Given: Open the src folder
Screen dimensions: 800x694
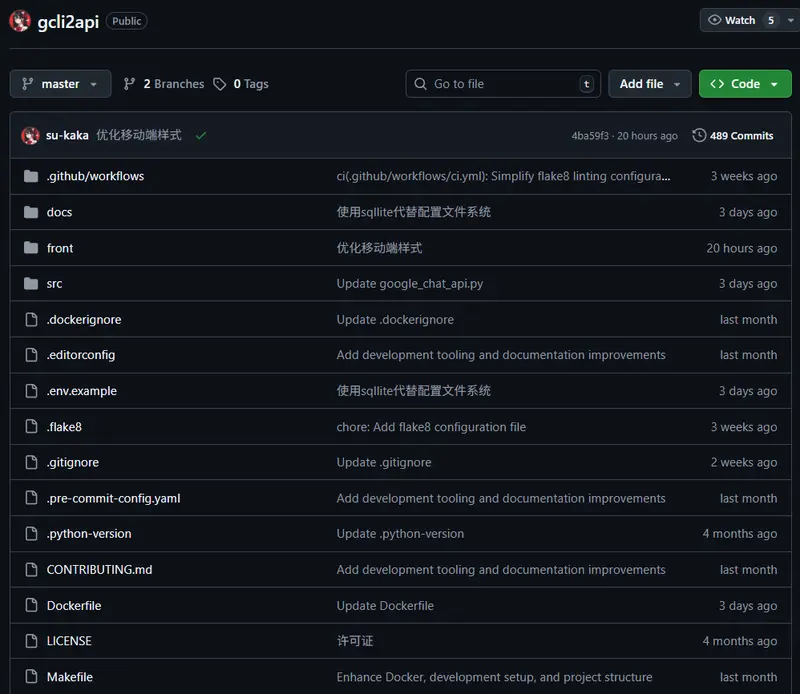Looking at the screenshot, I should [54, 284].
